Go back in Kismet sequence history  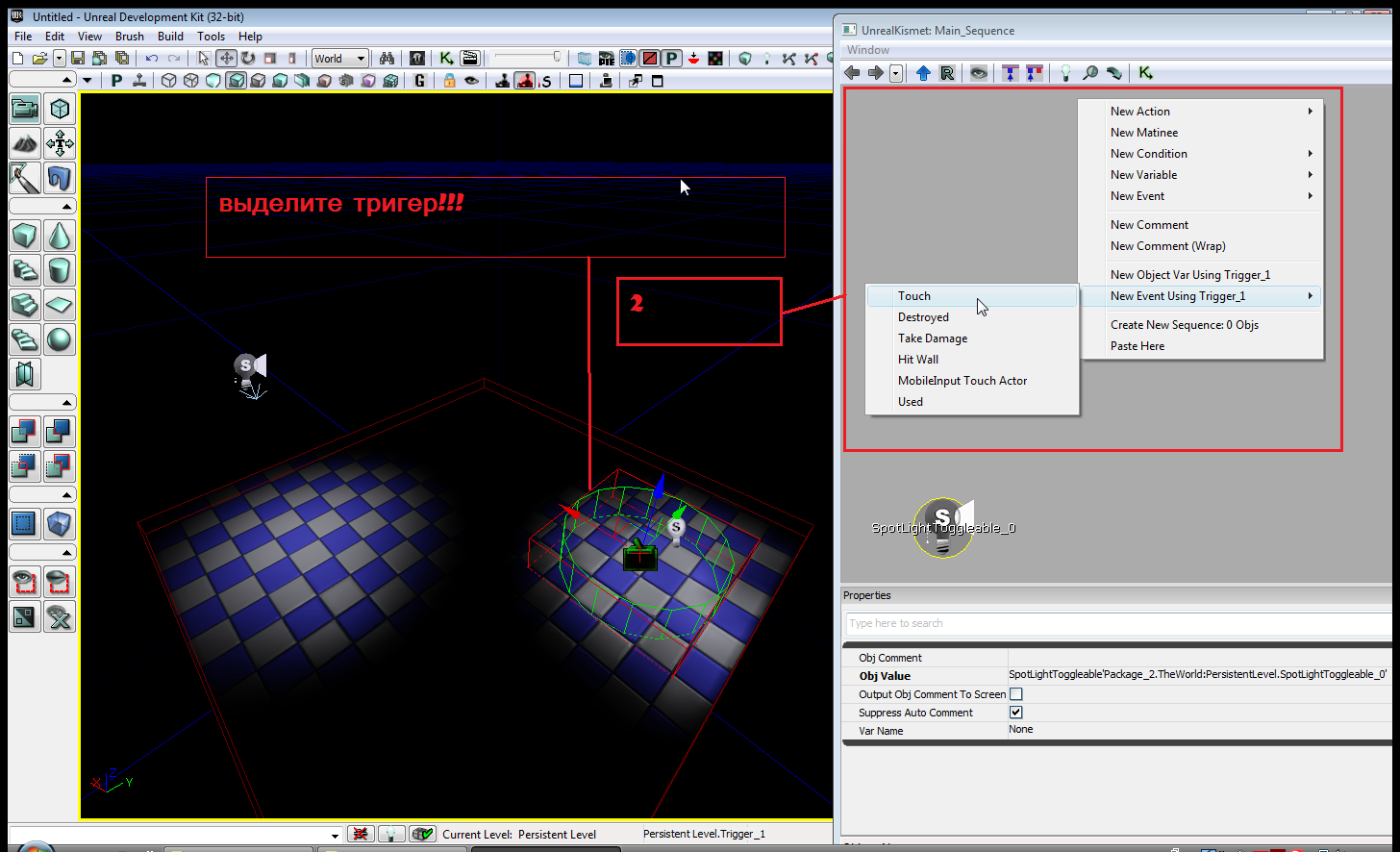click(x=853, y=73)
